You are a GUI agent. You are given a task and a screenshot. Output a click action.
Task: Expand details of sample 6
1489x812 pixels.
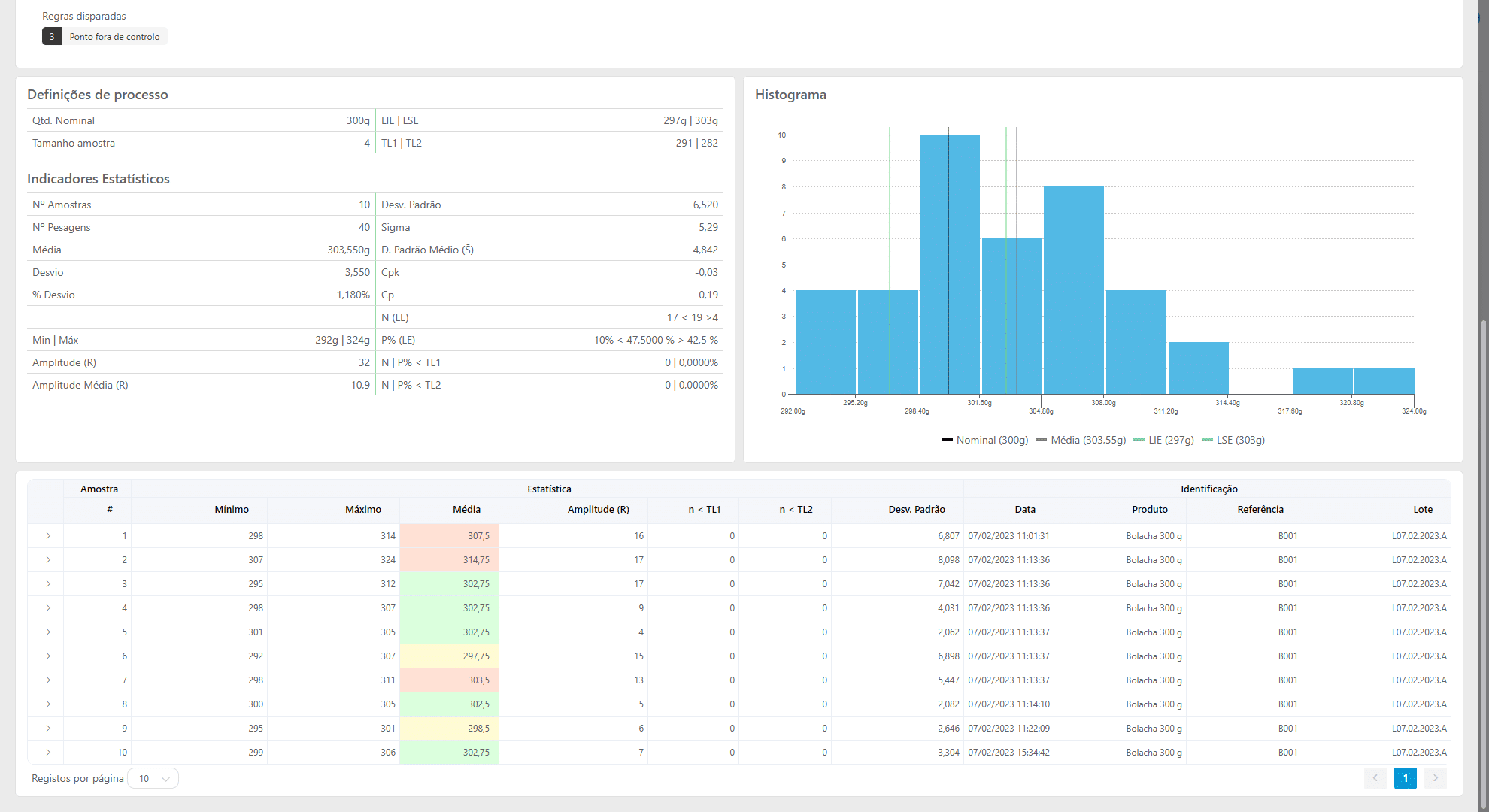(47, 656)
